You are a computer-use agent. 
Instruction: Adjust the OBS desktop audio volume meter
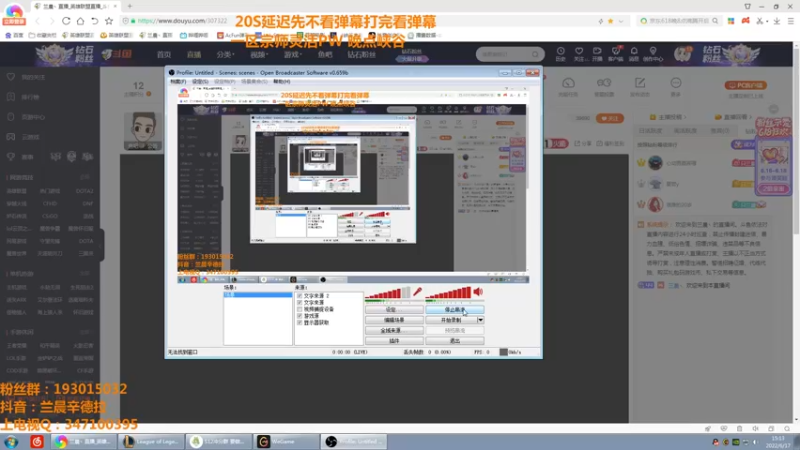(x=448, y=292)
